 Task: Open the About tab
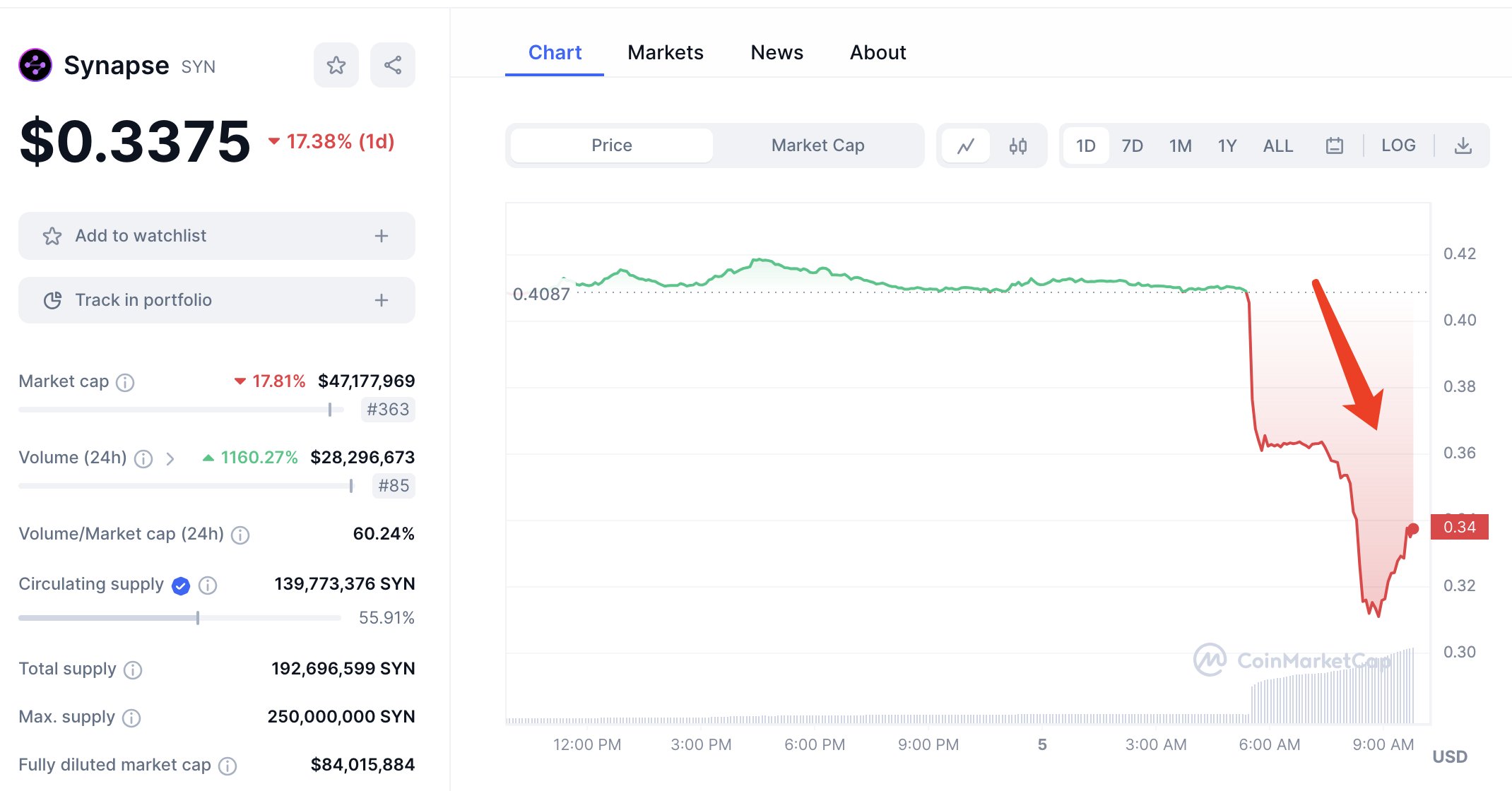pyautogui.click(x=878, y=53)
